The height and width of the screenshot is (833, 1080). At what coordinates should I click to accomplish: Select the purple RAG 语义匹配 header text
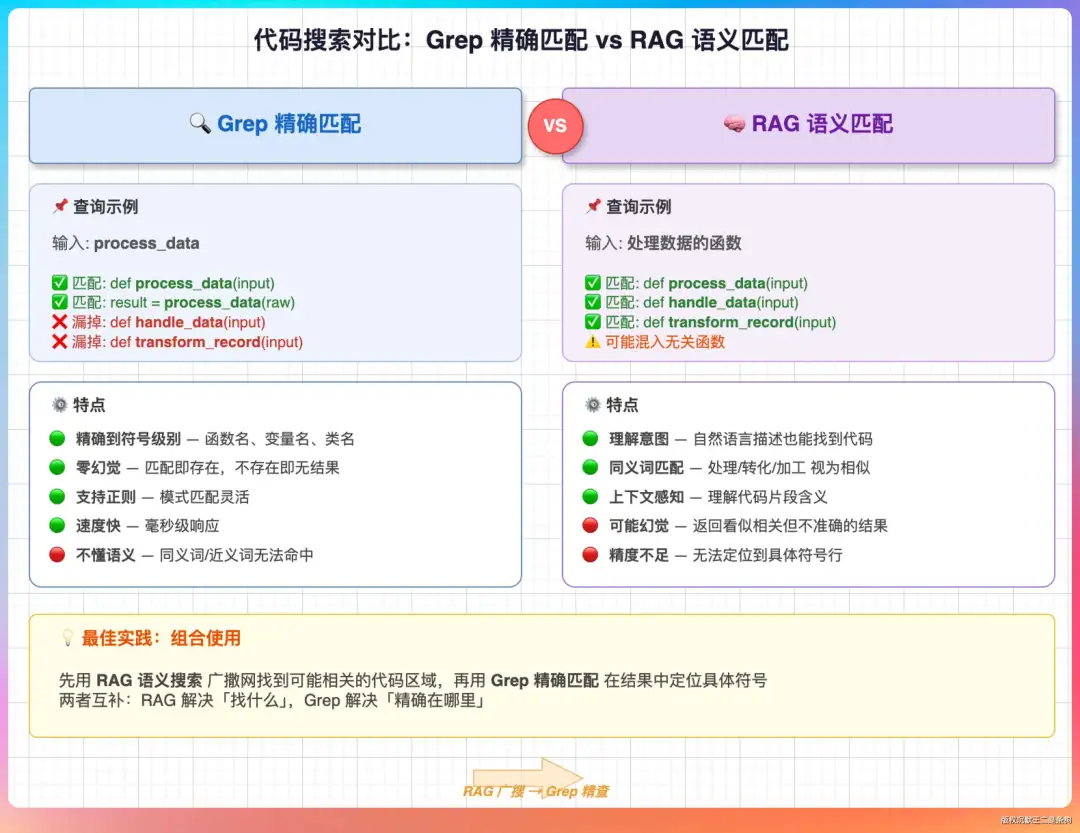[822, 124]
